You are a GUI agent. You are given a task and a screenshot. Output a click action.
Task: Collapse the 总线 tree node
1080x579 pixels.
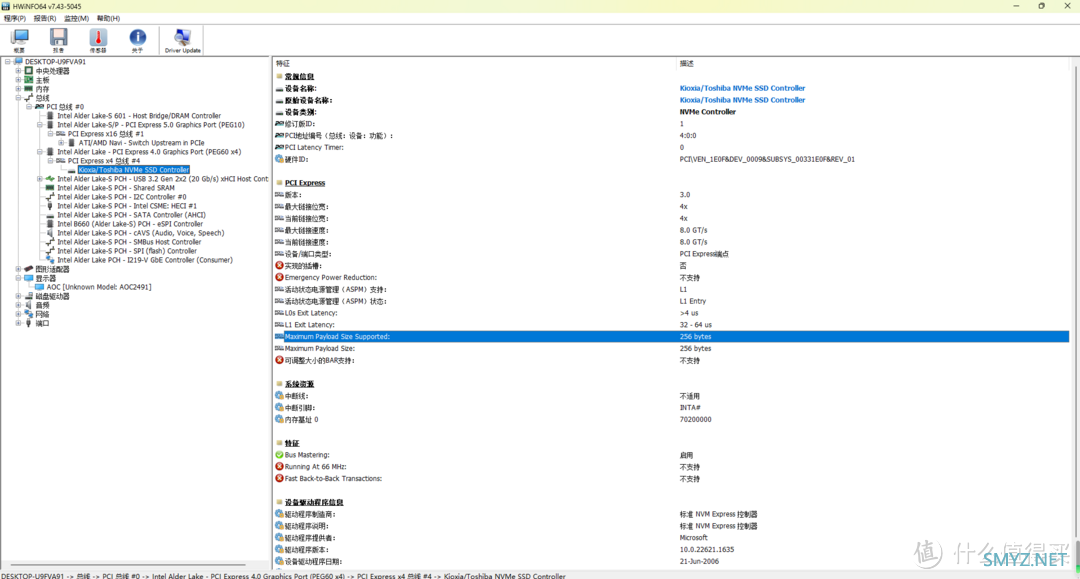tap(19, 98)
